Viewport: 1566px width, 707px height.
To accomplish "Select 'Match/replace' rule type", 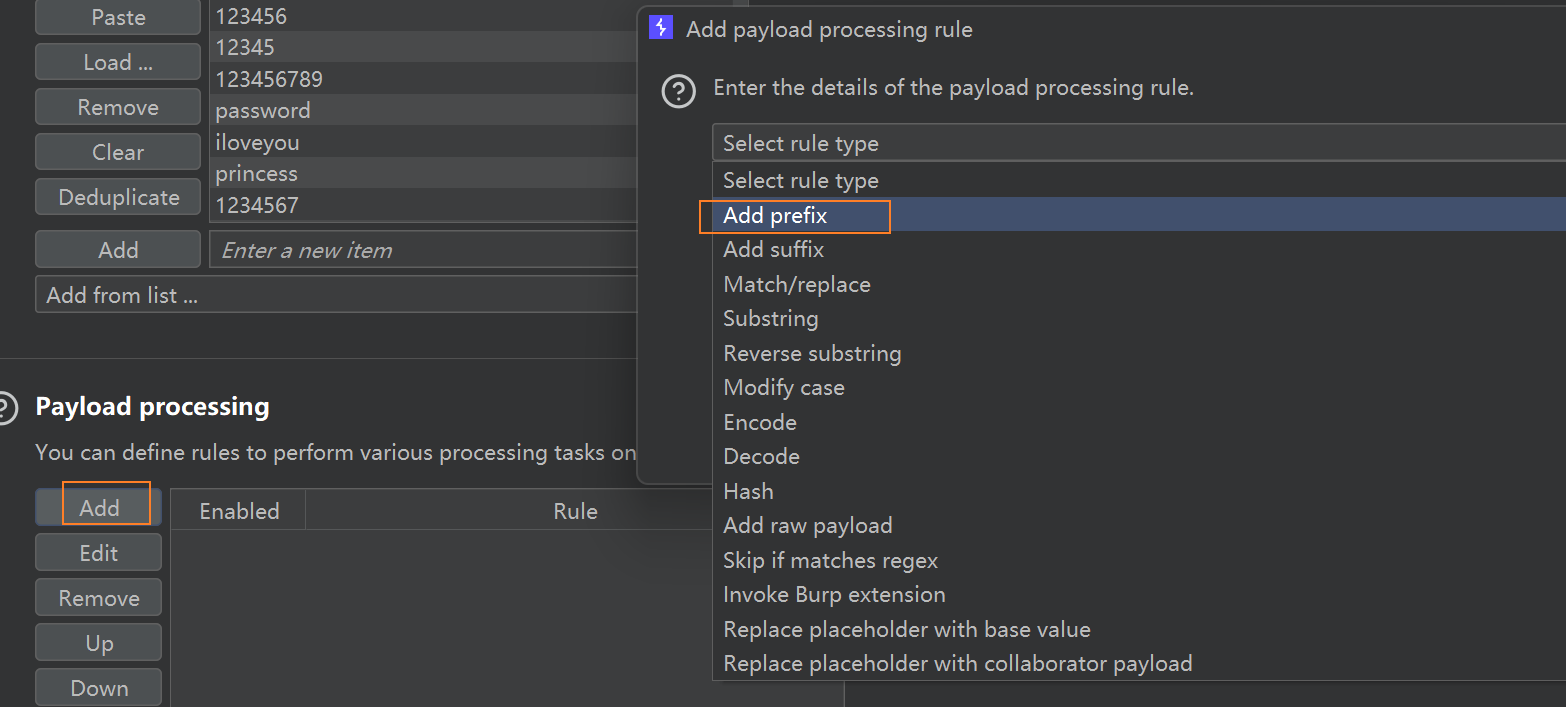I will 797,285.
